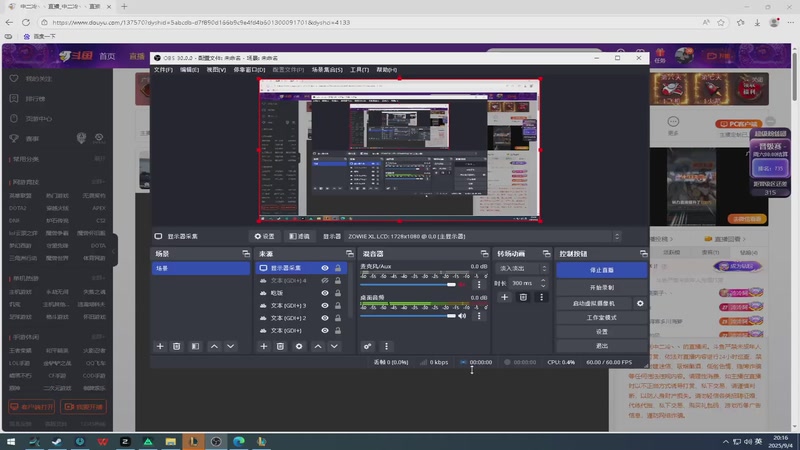Image resolution: width=800 pixels, height=450 pixels.
Task: Delete the selected scene with trash icon
Action: click(x=177, y=346)
